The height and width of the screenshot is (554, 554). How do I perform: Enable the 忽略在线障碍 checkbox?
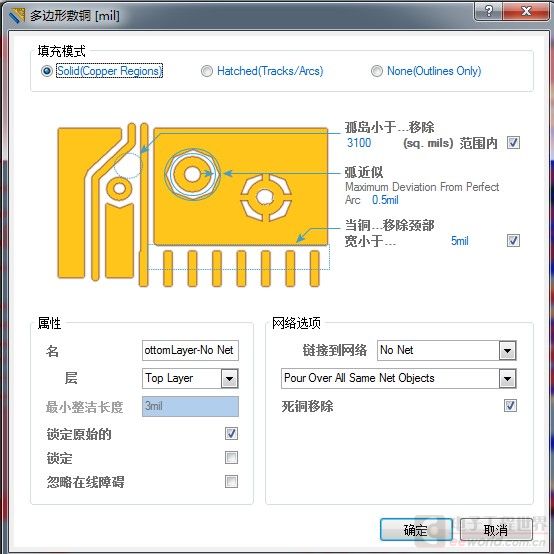231,481
